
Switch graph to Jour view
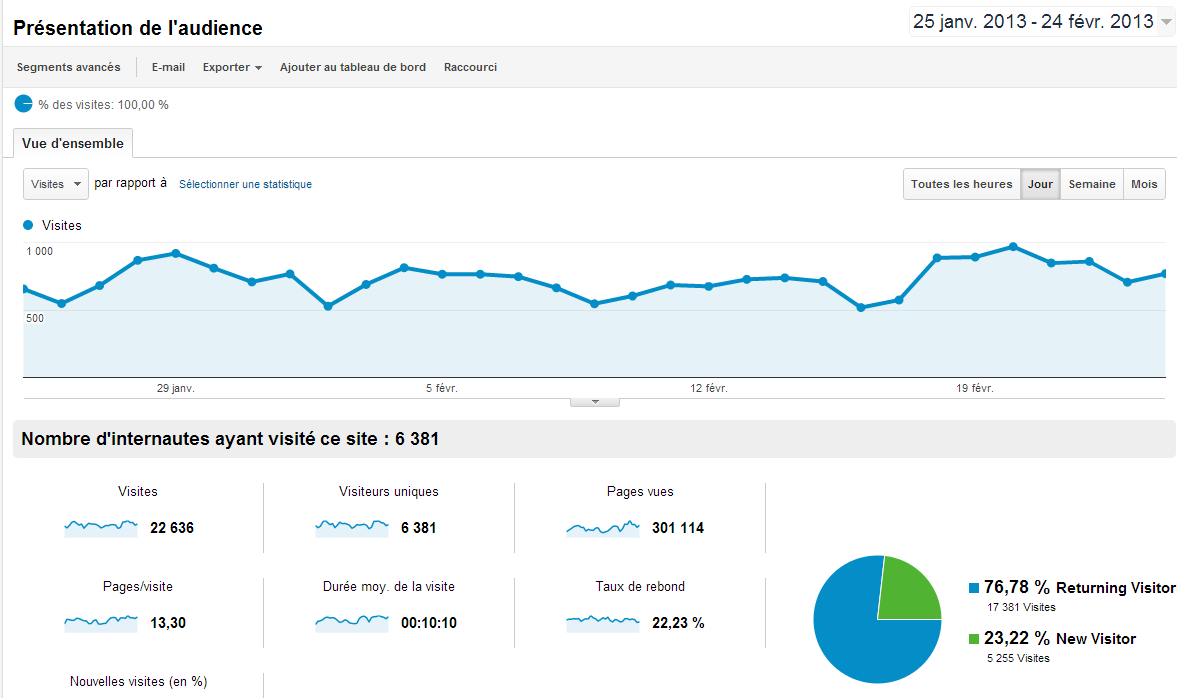1040,184
